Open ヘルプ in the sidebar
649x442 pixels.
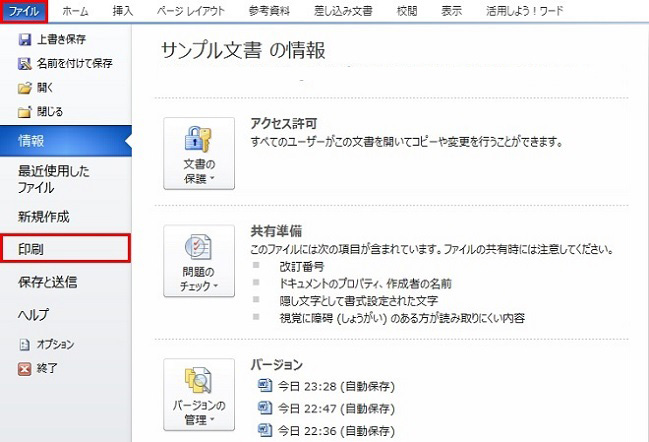pyautogui.click(x=33, y=315)
